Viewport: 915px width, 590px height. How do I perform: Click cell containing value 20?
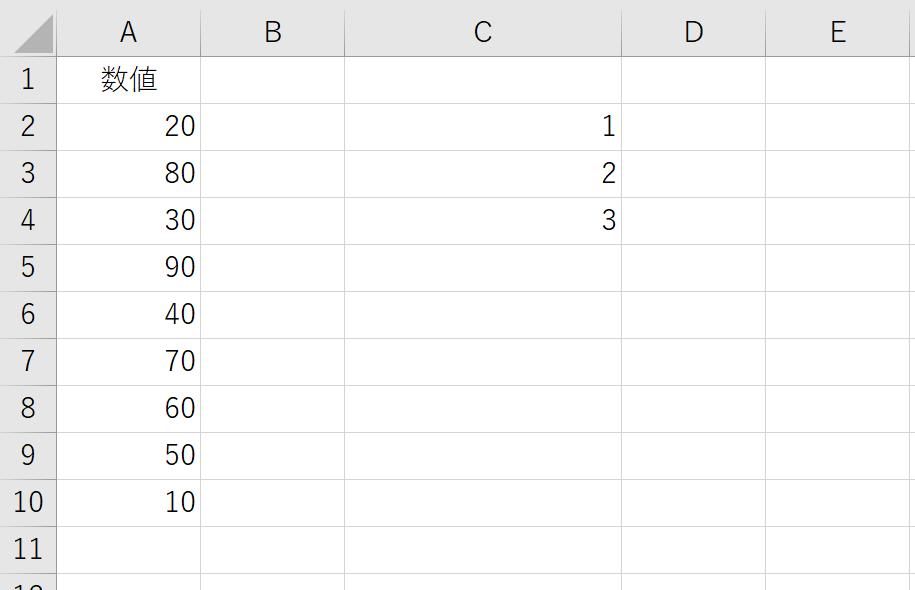click(129, 127)
